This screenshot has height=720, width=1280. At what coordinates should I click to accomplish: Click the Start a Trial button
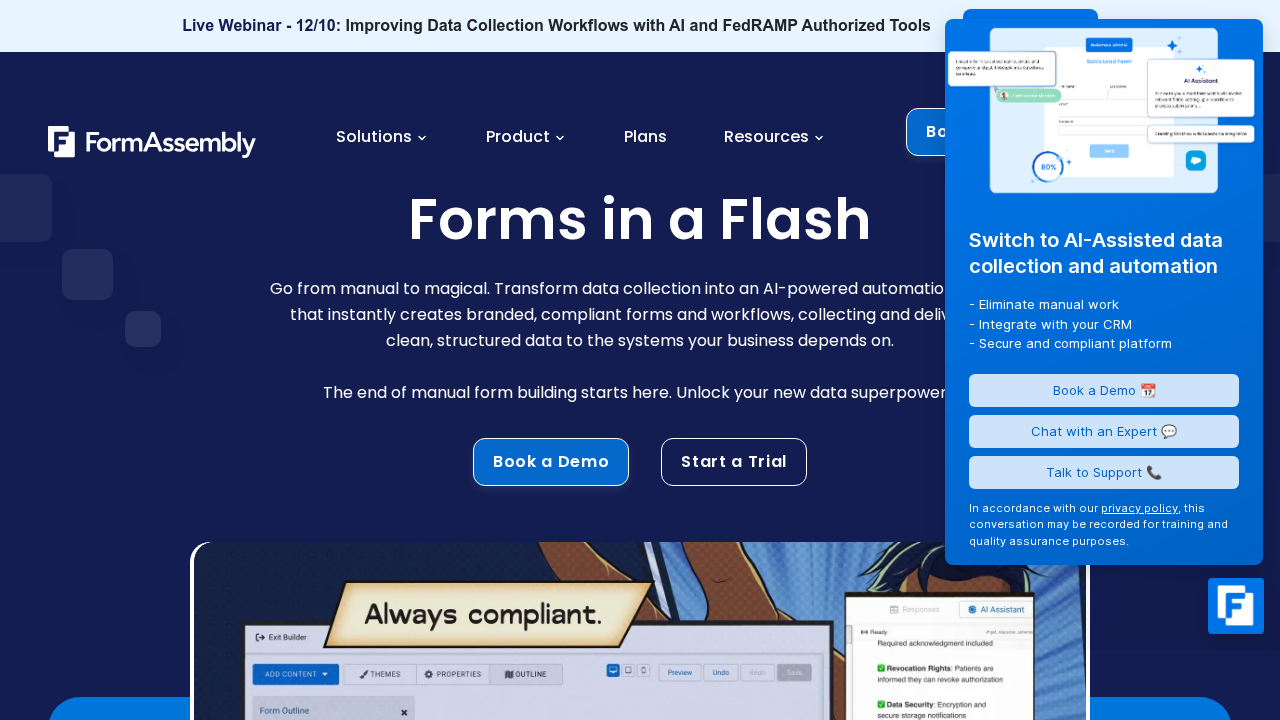pos(733,462)
